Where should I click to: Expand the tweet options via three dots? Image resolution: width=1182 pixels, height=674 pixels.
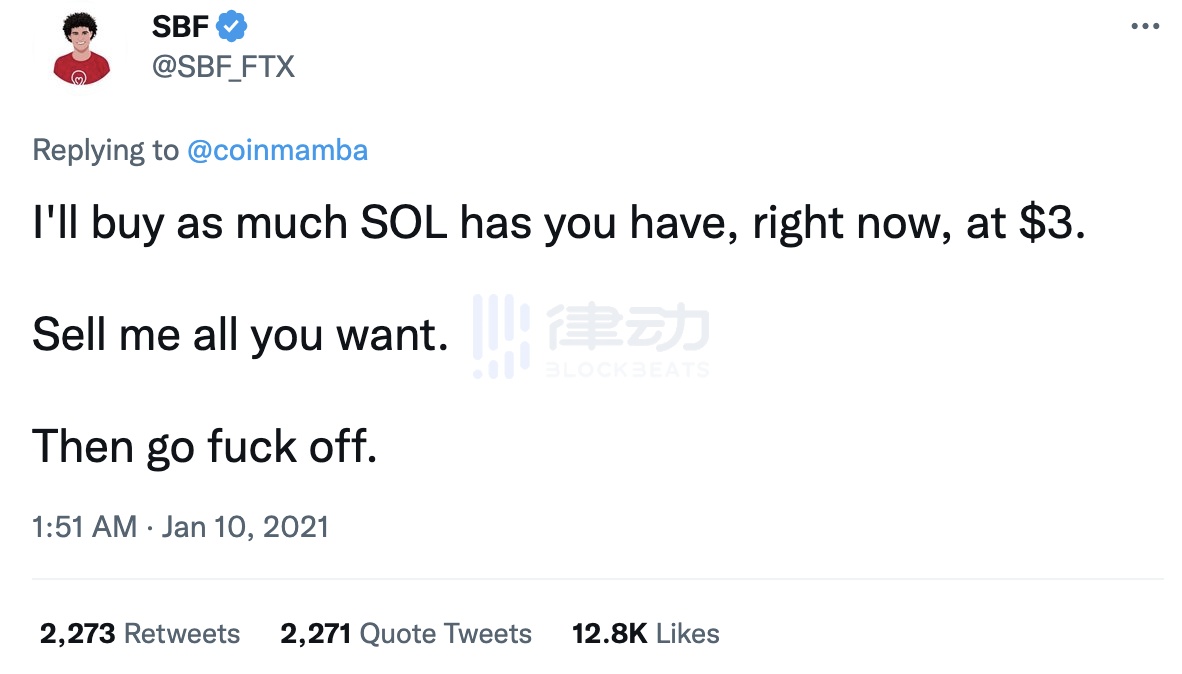[1143, 25]
